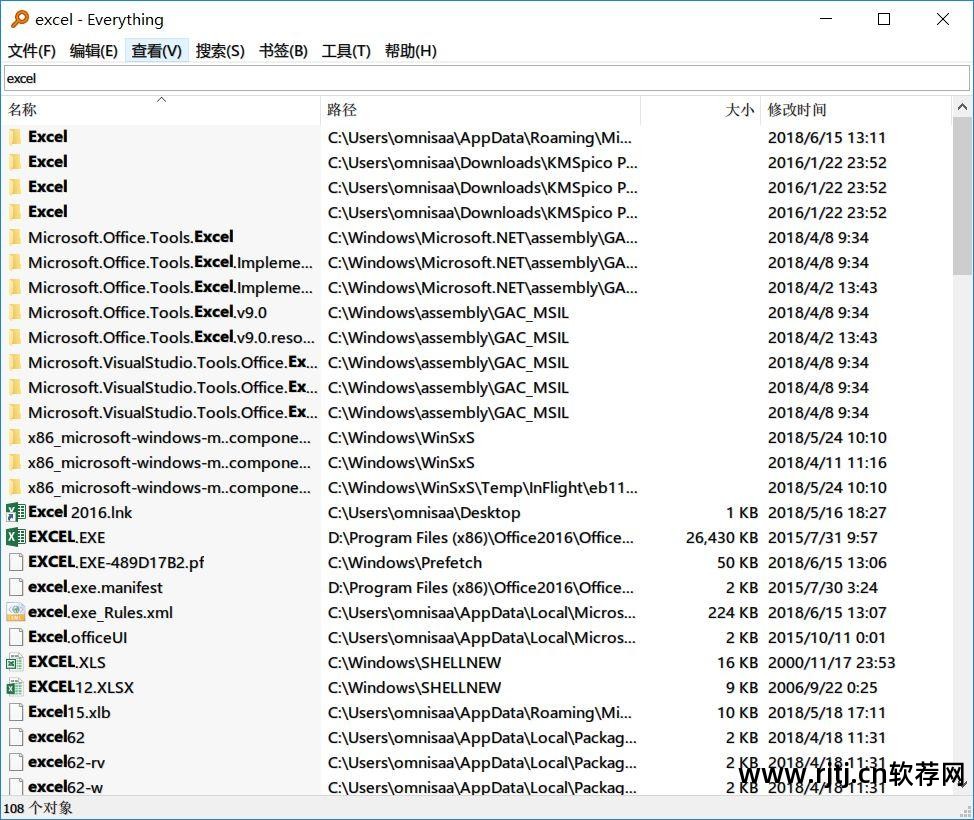This screenshot has height=820, width=974.
Task: Minimize the Everything window
Action: pos(826,19)
